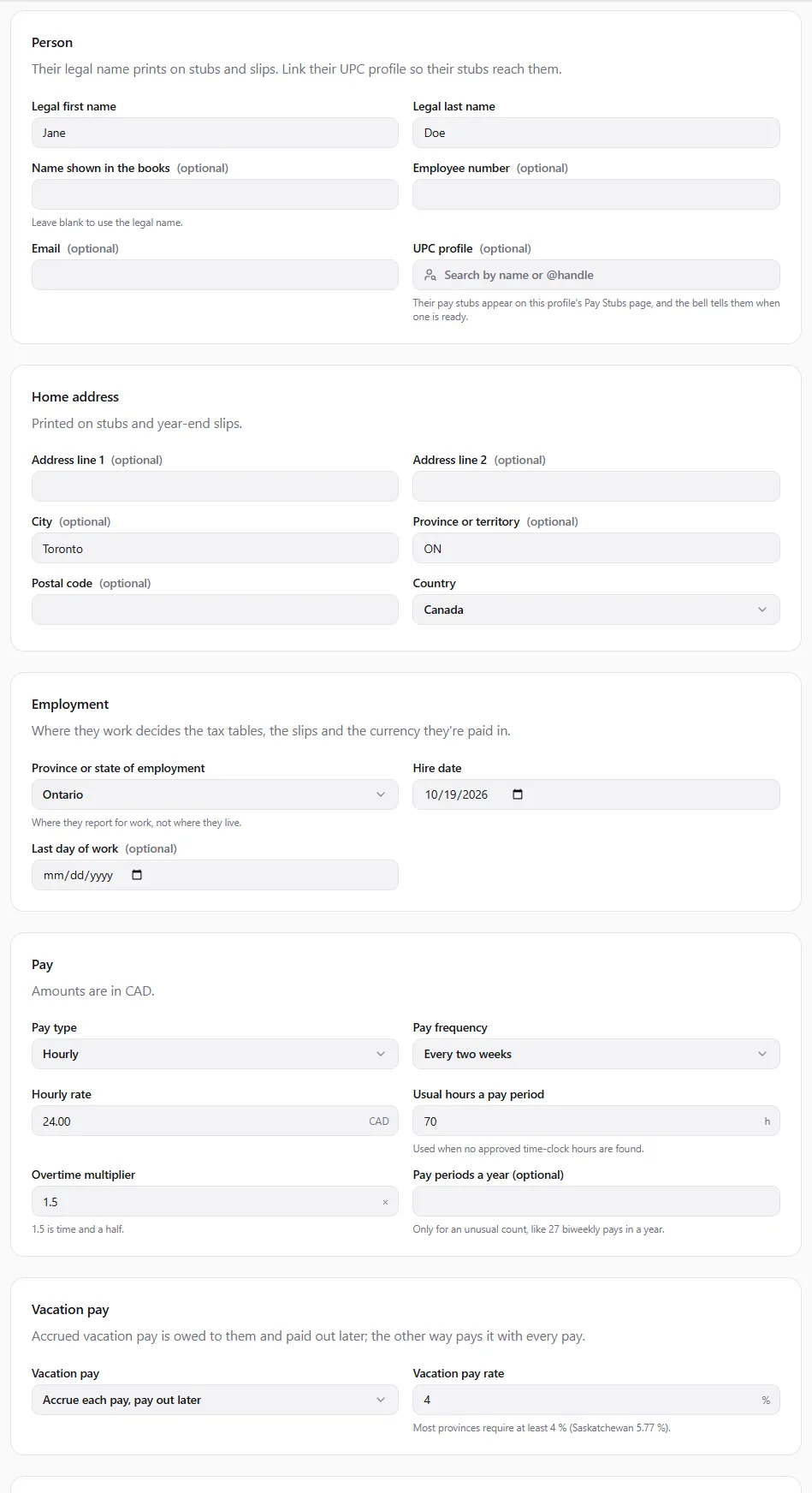Click '1.5 is time and a half.' hint

78,1229
